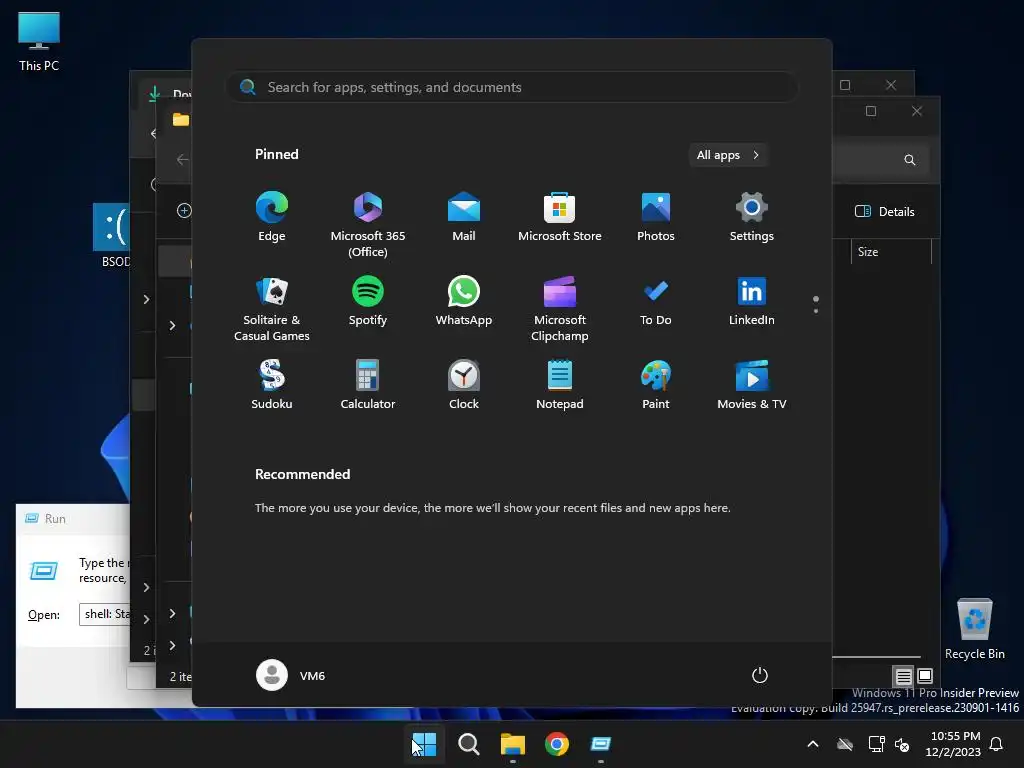Launch Sudoku game
Viewport: 1024px width, 768px height.
[272, 385]
